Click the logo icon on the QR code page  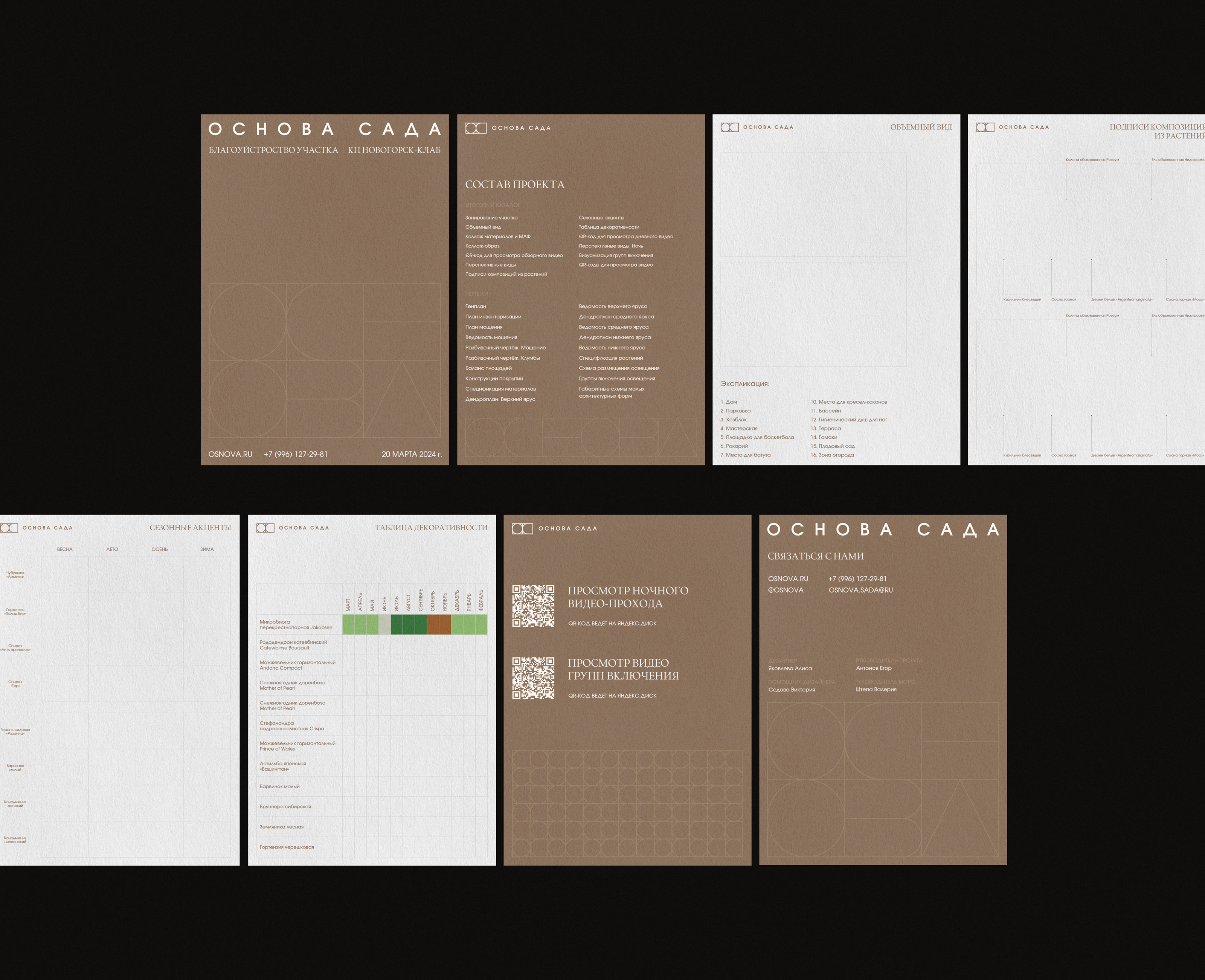coord(522,528)
